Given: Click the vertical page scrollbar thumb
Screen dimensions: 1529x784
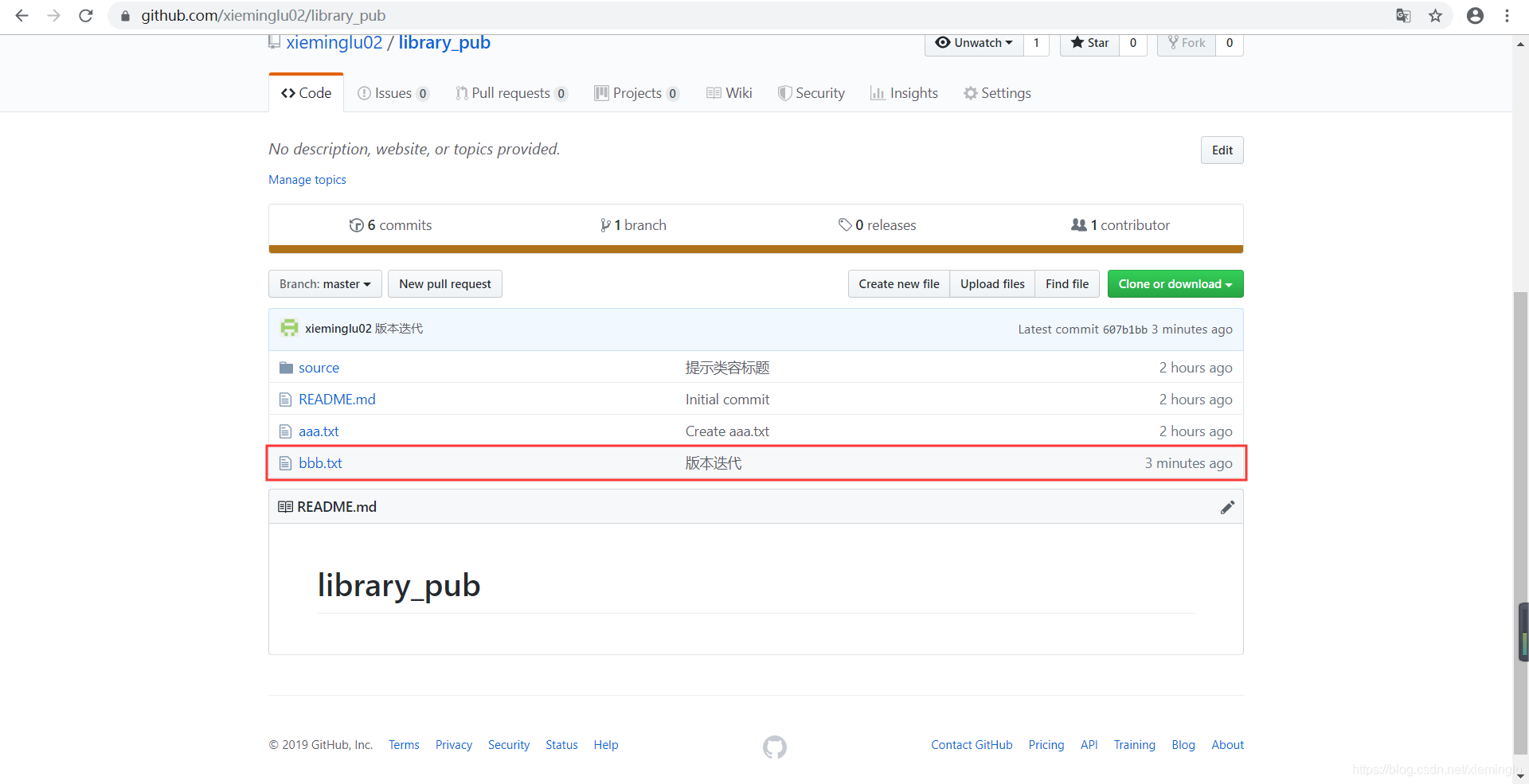Looking at the screenshot, I should click(1520, 522).
